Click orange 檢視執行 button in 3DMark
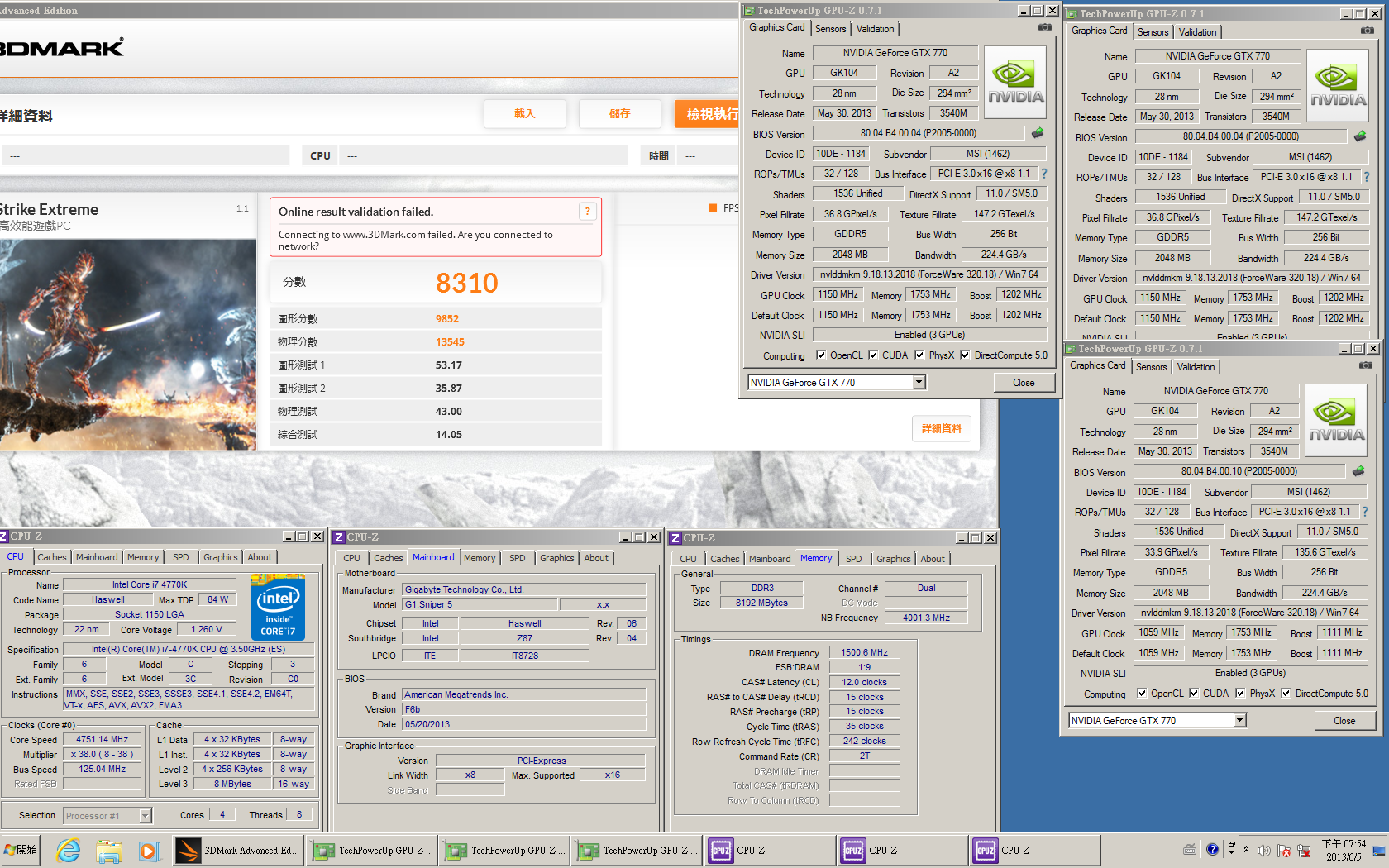Image resolution: width=1389 pixels, height=868 pixels. pos(708,113)
